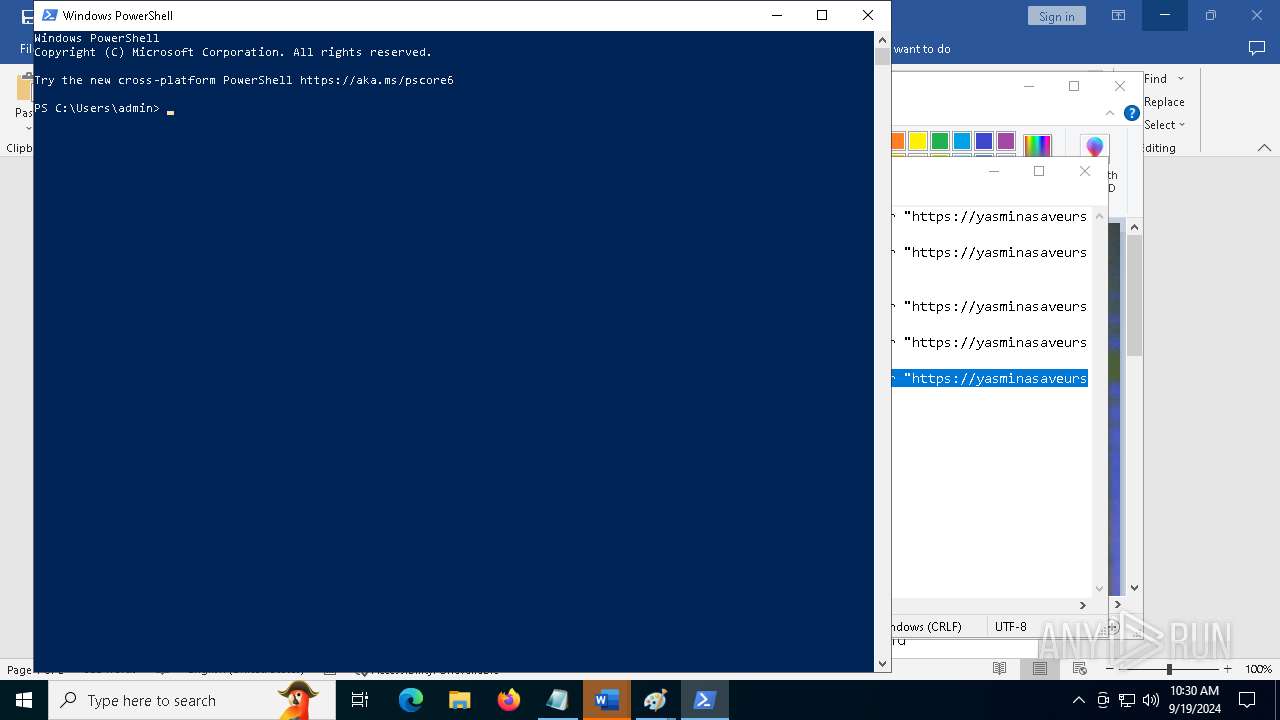The image size is (1280, 720).
Task: Show hidden system tray icons
Action: 1078,700
